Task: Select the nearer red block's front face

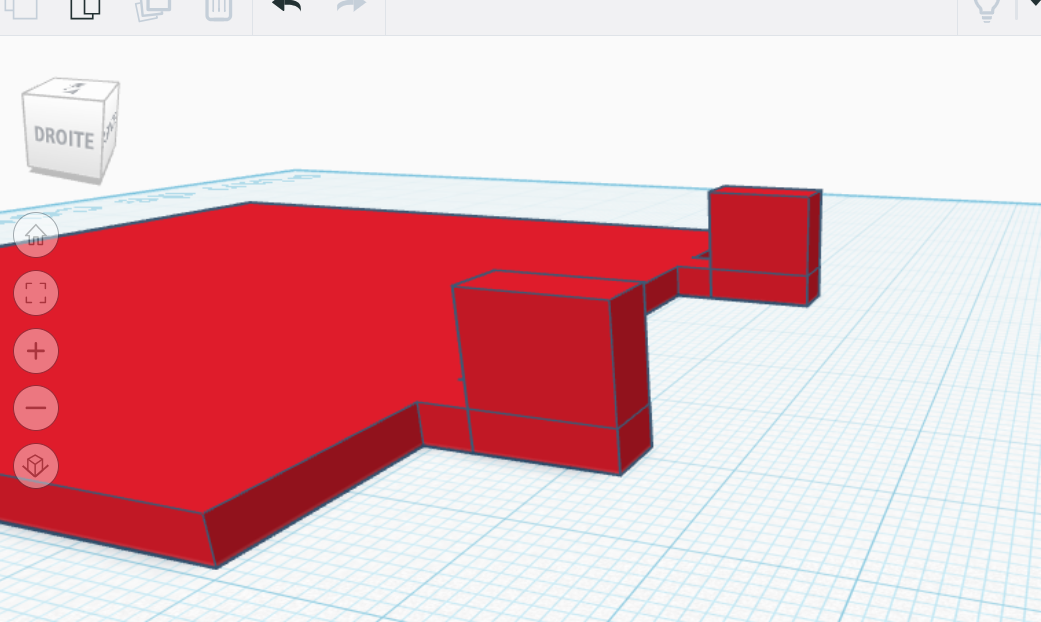Action: [x=541, y=358]
